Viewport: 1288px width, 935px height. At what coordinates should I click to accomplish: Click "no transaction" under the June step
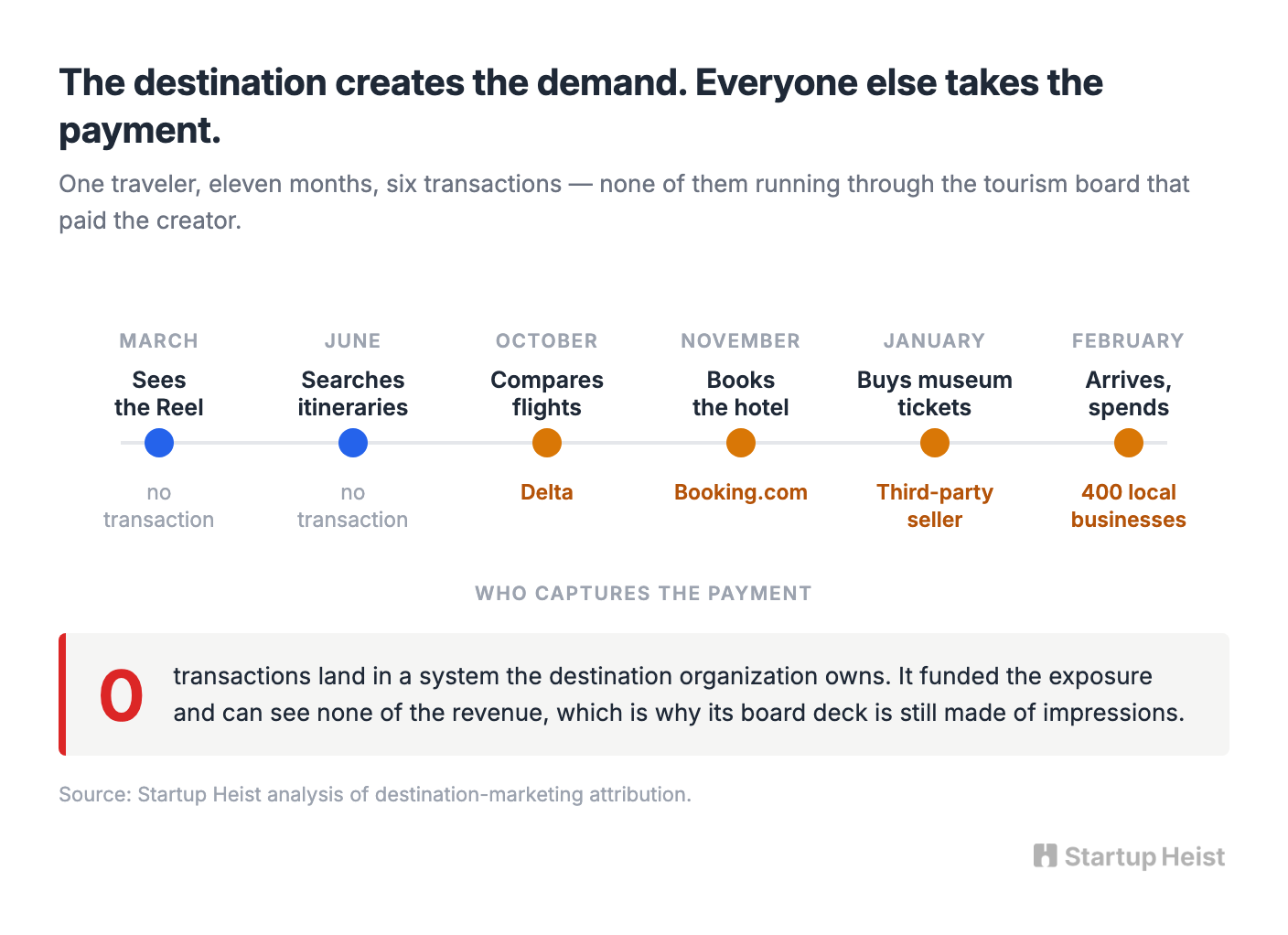click(x=353, y=506)
